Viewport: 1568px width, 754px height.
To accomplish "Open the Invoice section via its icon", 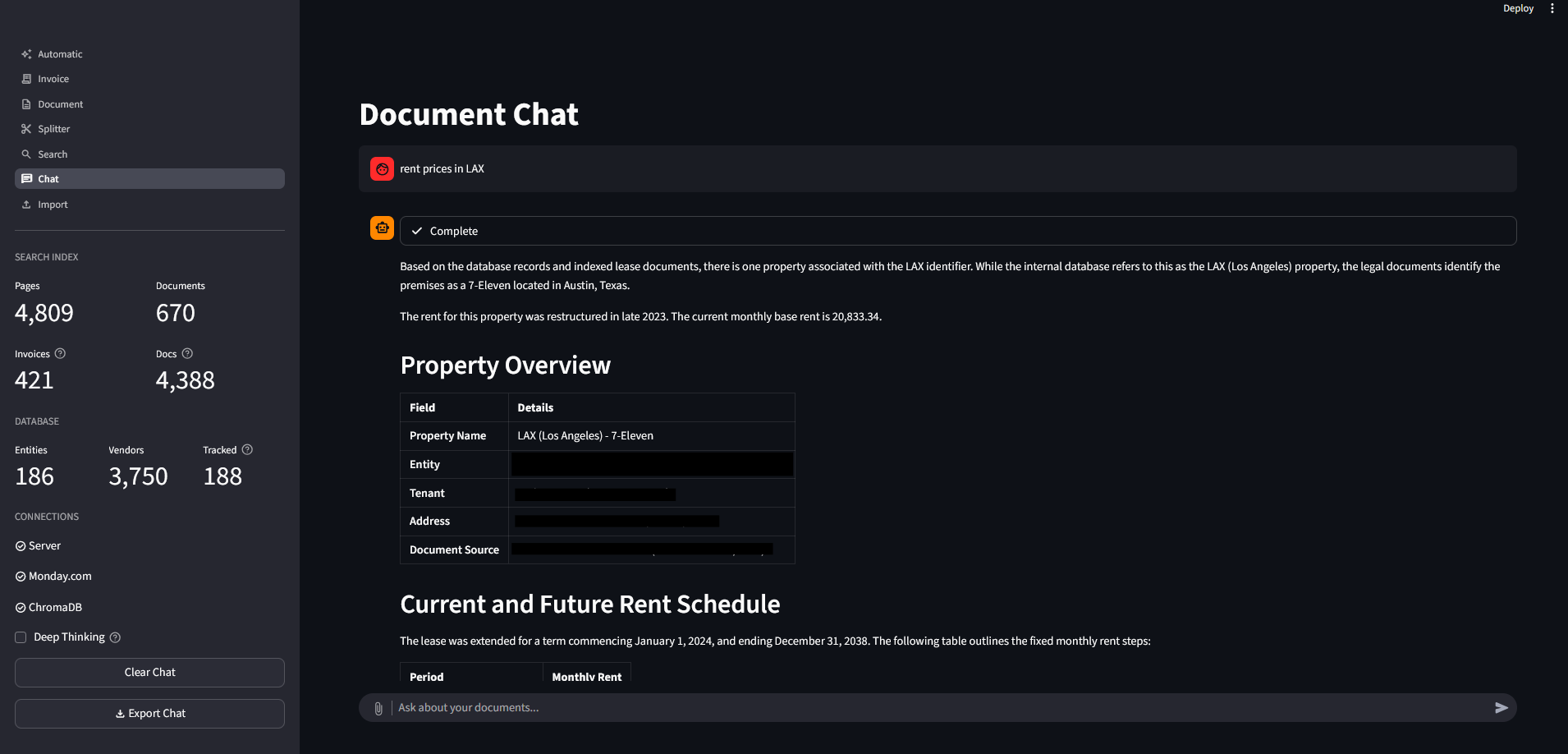I will [27, 78].
